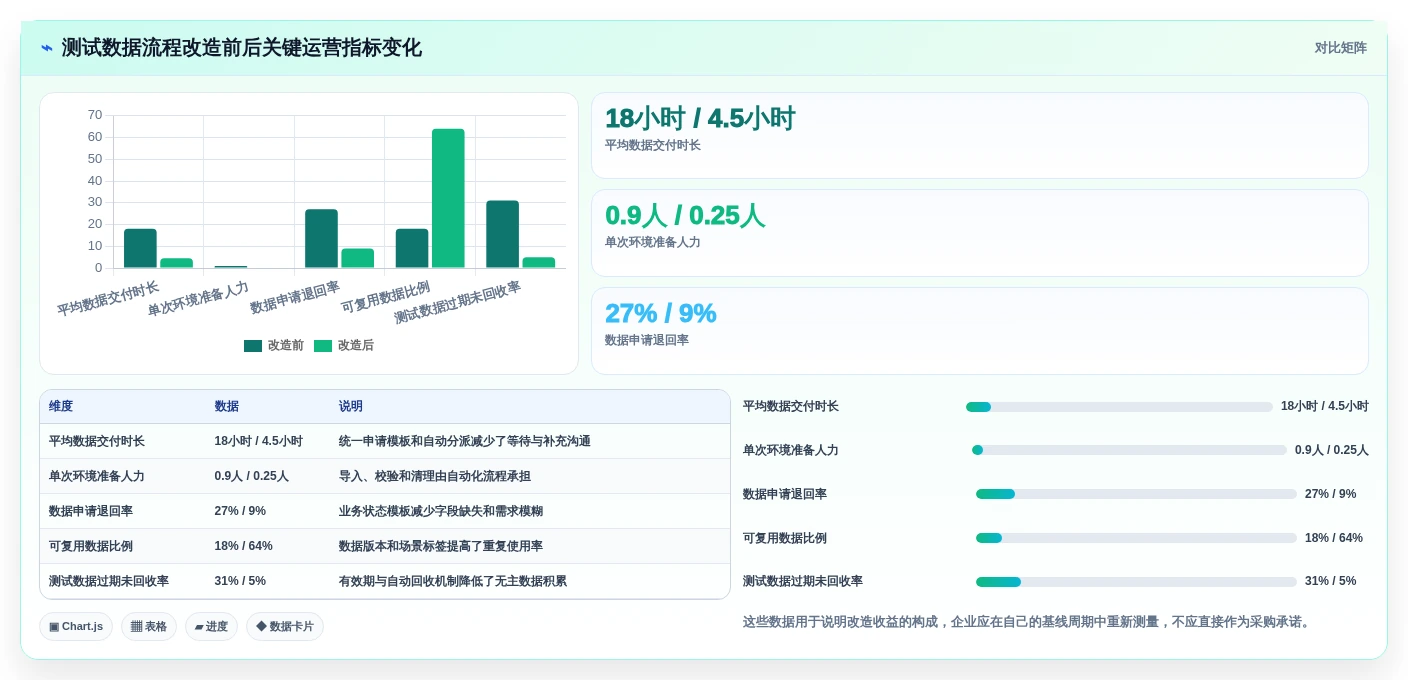1408x680 pixels.
Task: Click the lightning icon beside the dashboard title
Action: [x=47, y=48]
